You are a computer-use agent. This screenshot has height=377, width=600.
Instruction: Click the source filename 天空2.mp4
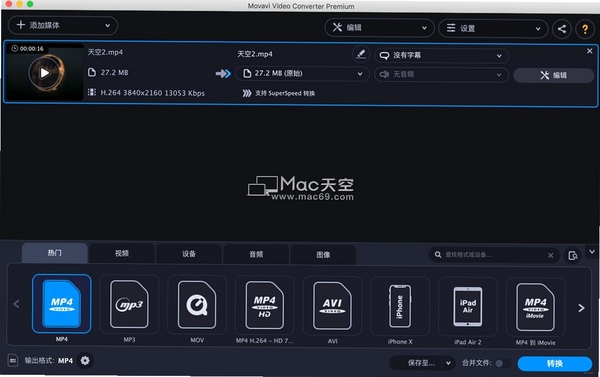pos(105,52)
